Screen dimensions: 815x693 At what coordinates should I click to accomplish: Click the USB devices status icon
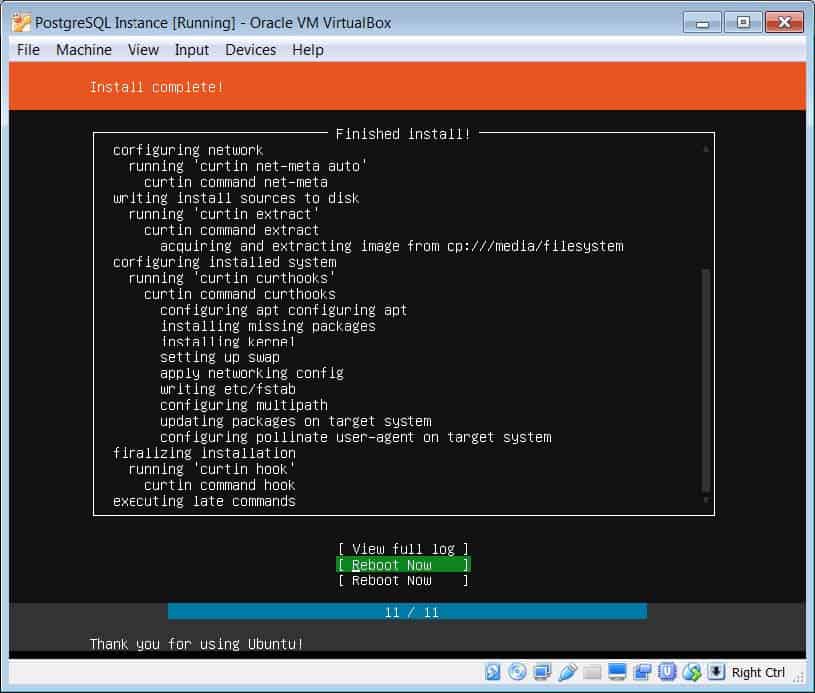[567, 672]
